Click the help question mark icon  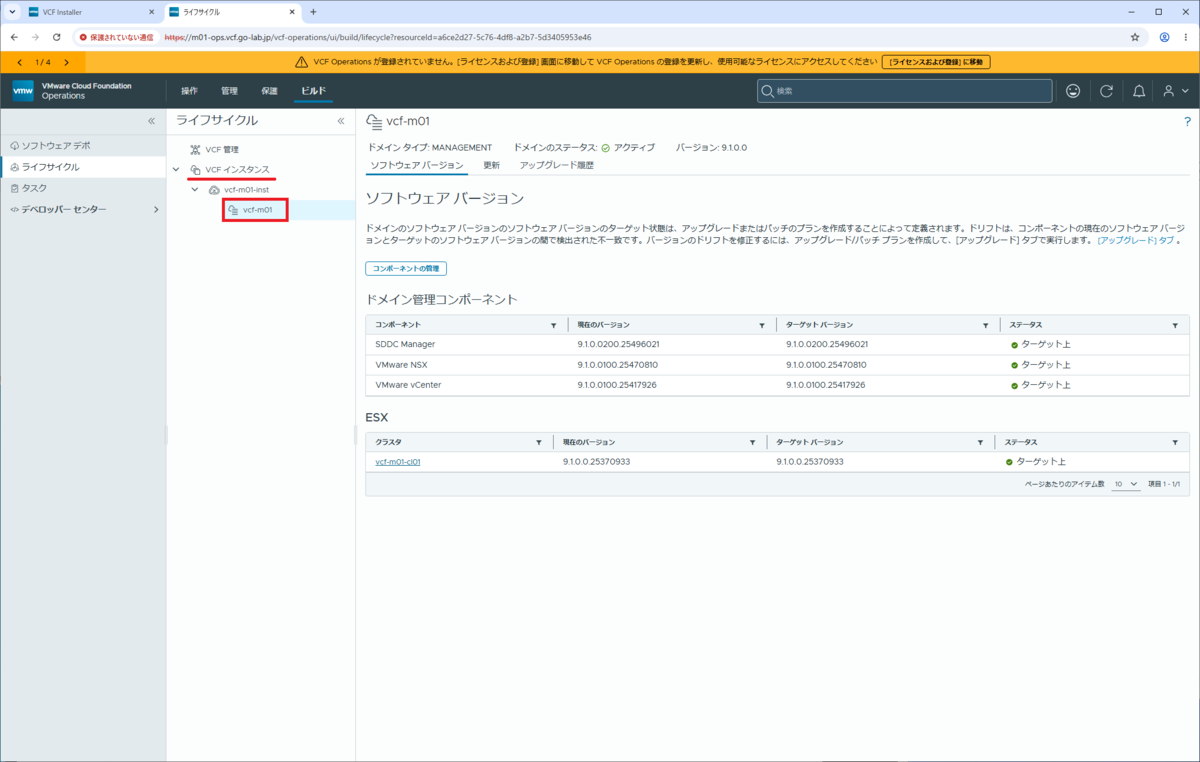[x=1187, y=121]
